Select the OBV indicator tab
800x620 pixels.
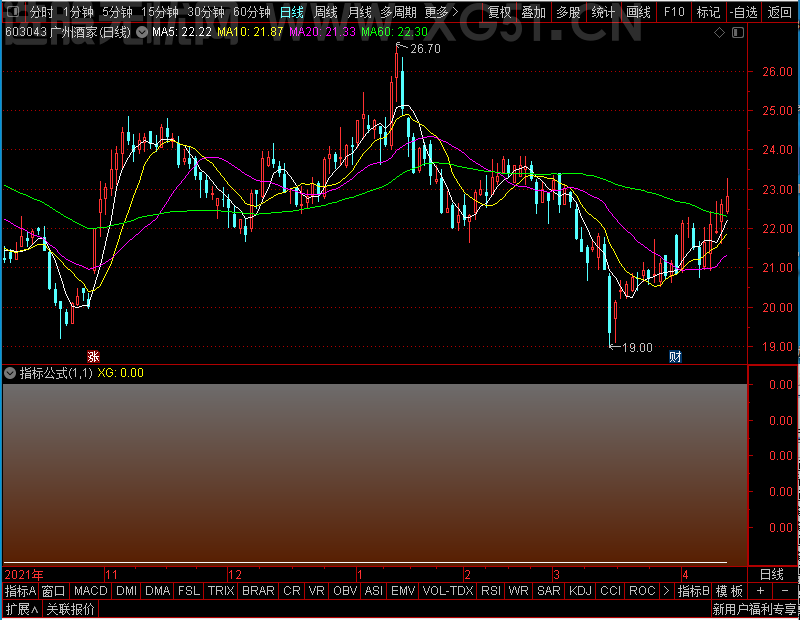point(345,591)
